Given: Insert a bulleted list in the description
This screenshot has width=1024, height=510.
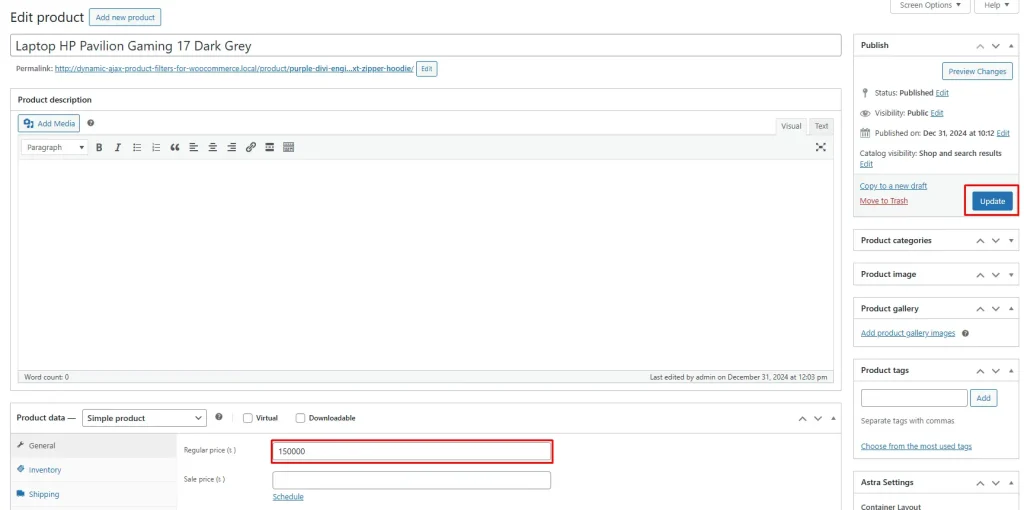Looking at the screenshot, I should pos(137,148).
